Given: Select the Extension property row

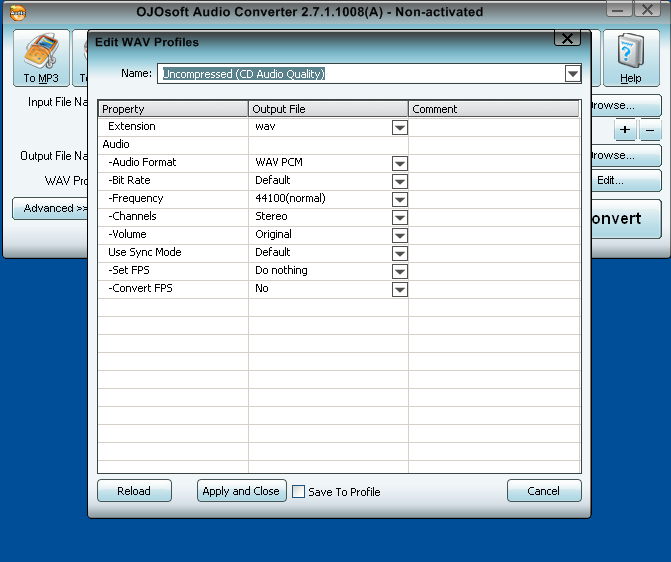Looking at the screenshot, I should 339,127.
